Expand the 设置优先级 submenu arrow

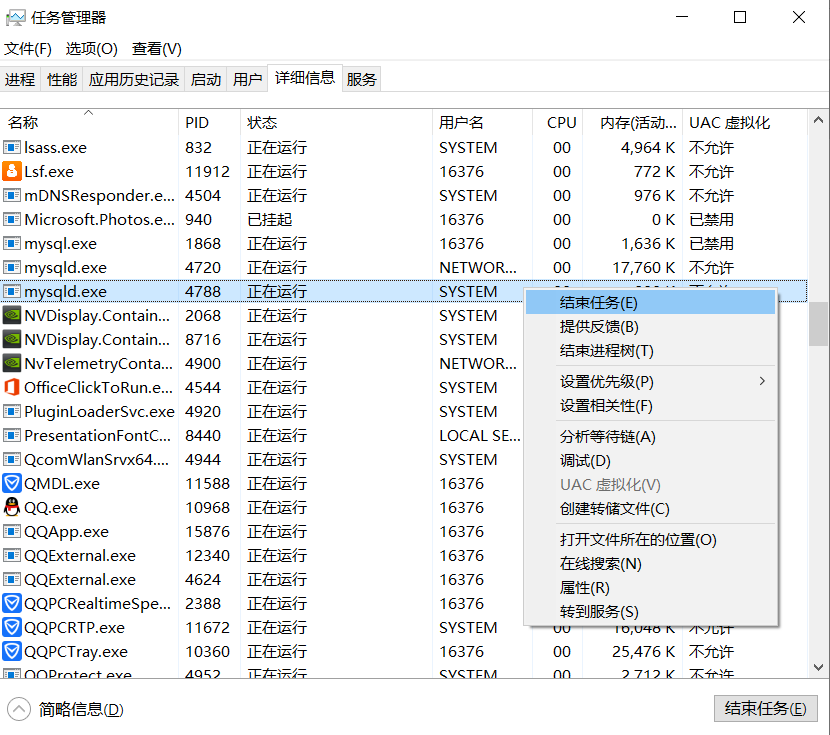pyautogui.click(x=762, y=381)
